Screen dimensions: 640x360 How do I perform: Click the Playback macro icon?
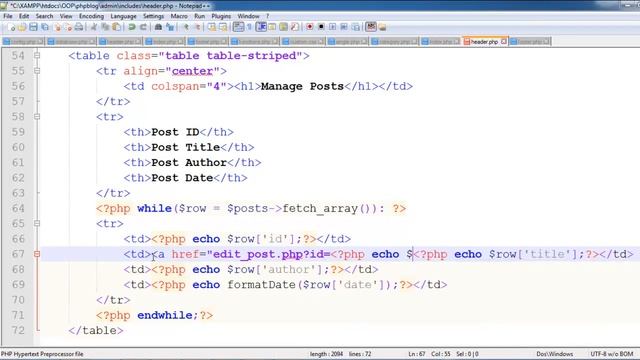pyautogui.click(x=333, y=27)
